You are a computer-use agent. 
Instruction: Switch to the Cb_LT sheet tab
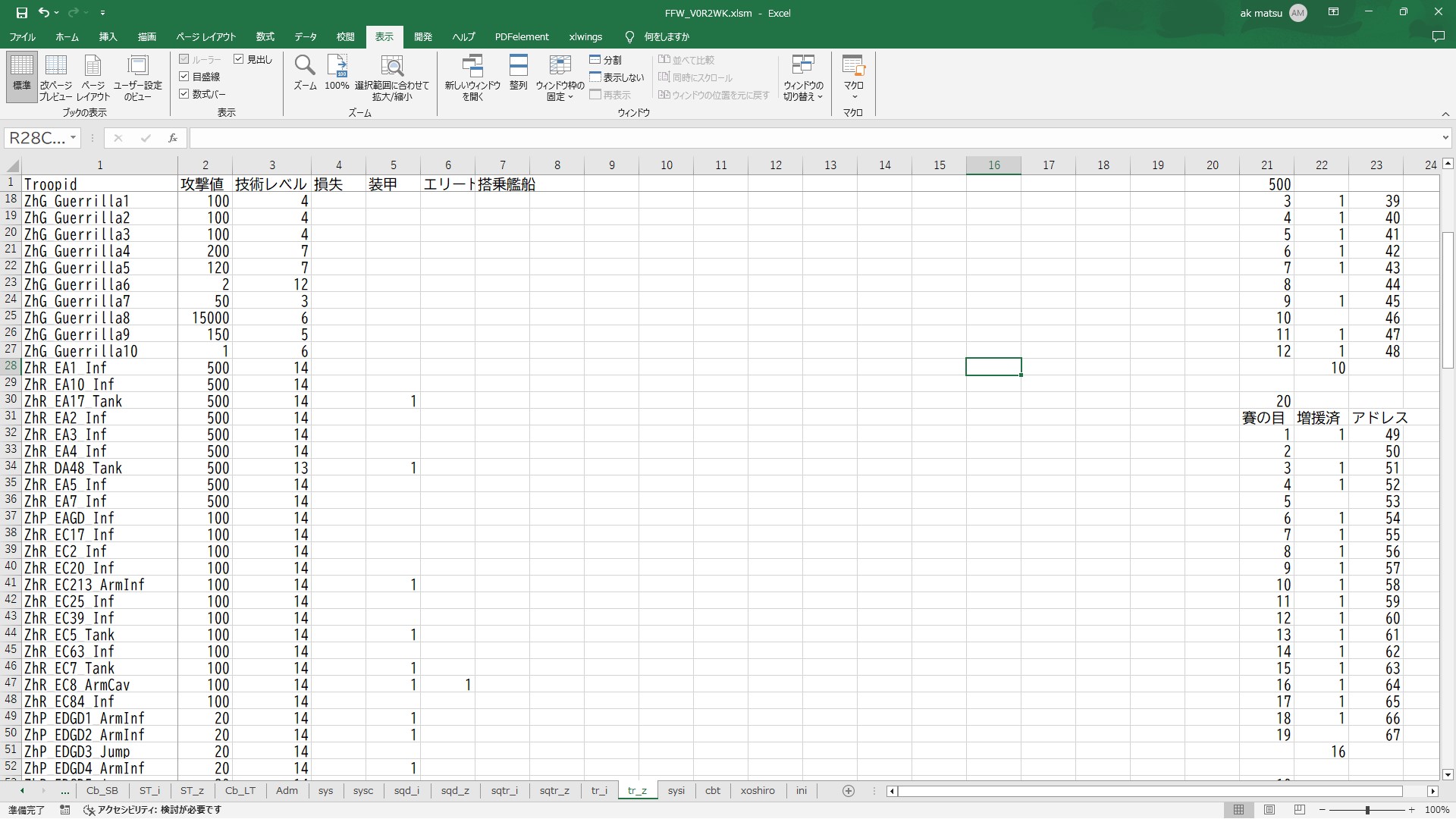240,791
